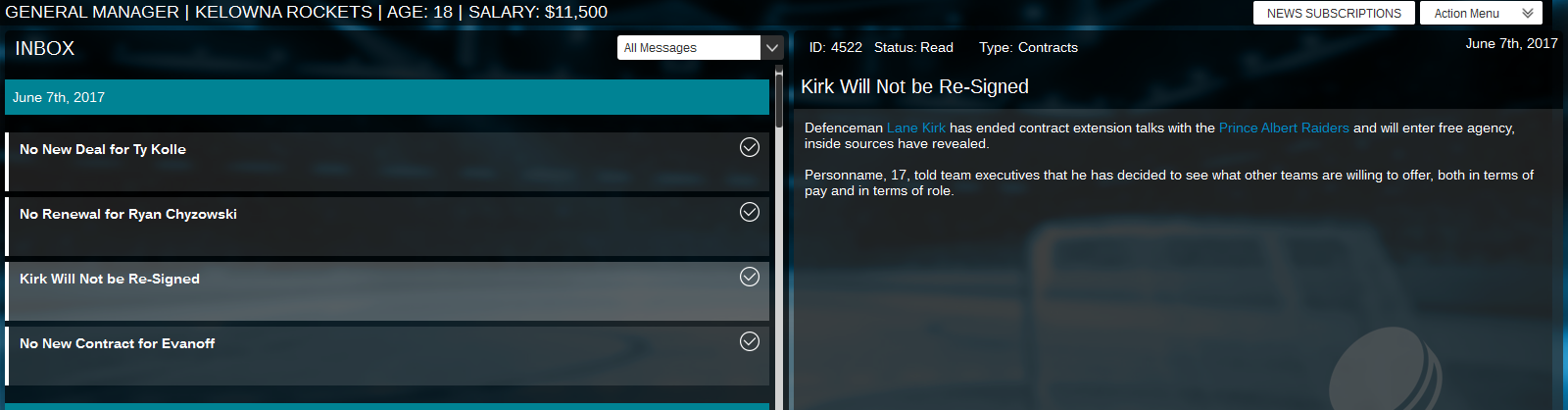Open the All Messages filter dropdown
Image resolution: width=1568 pixels, height=410 pixels.
[700, 47]
